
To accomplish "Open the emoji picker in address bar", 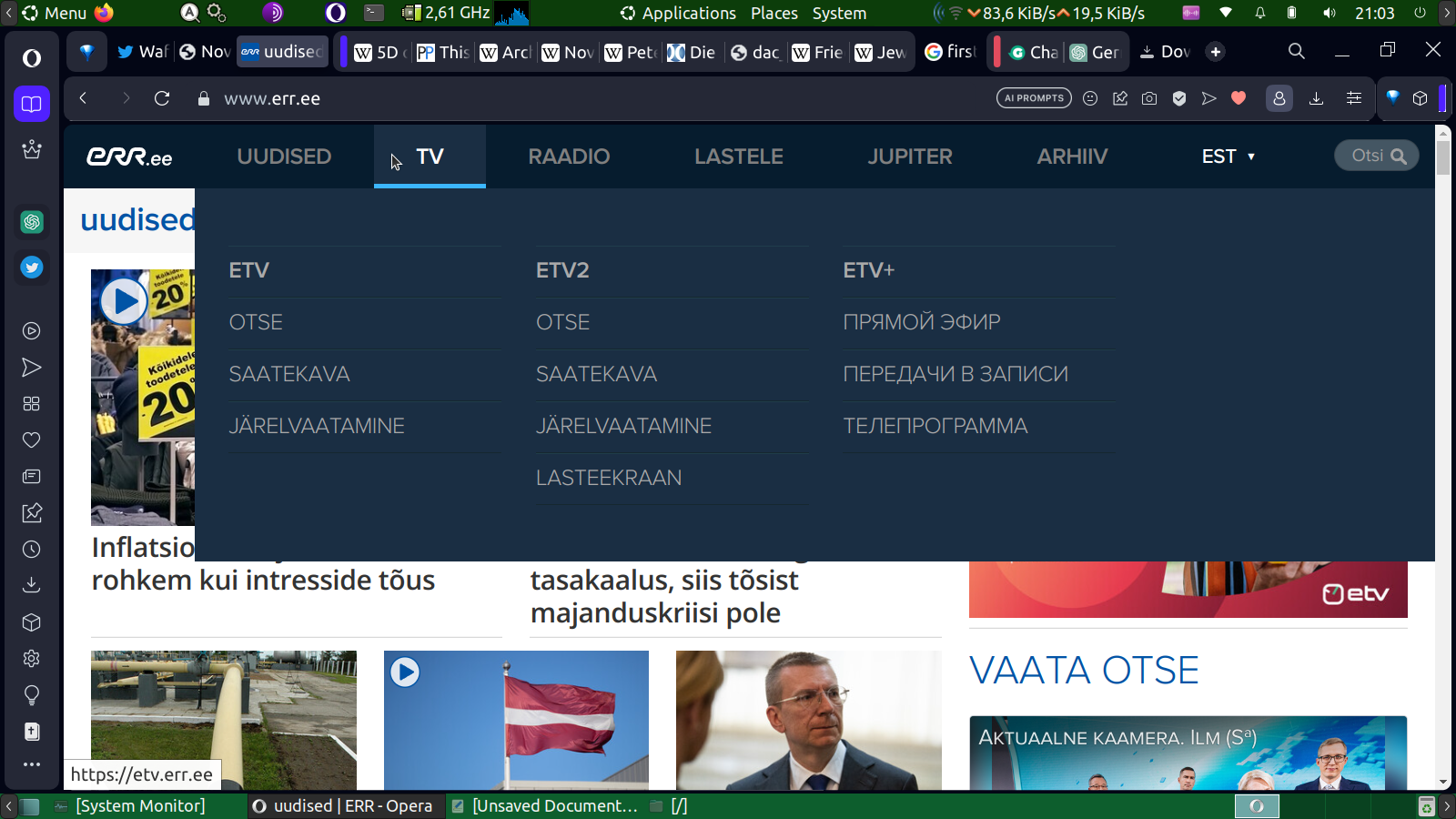I will point(1090,98).
